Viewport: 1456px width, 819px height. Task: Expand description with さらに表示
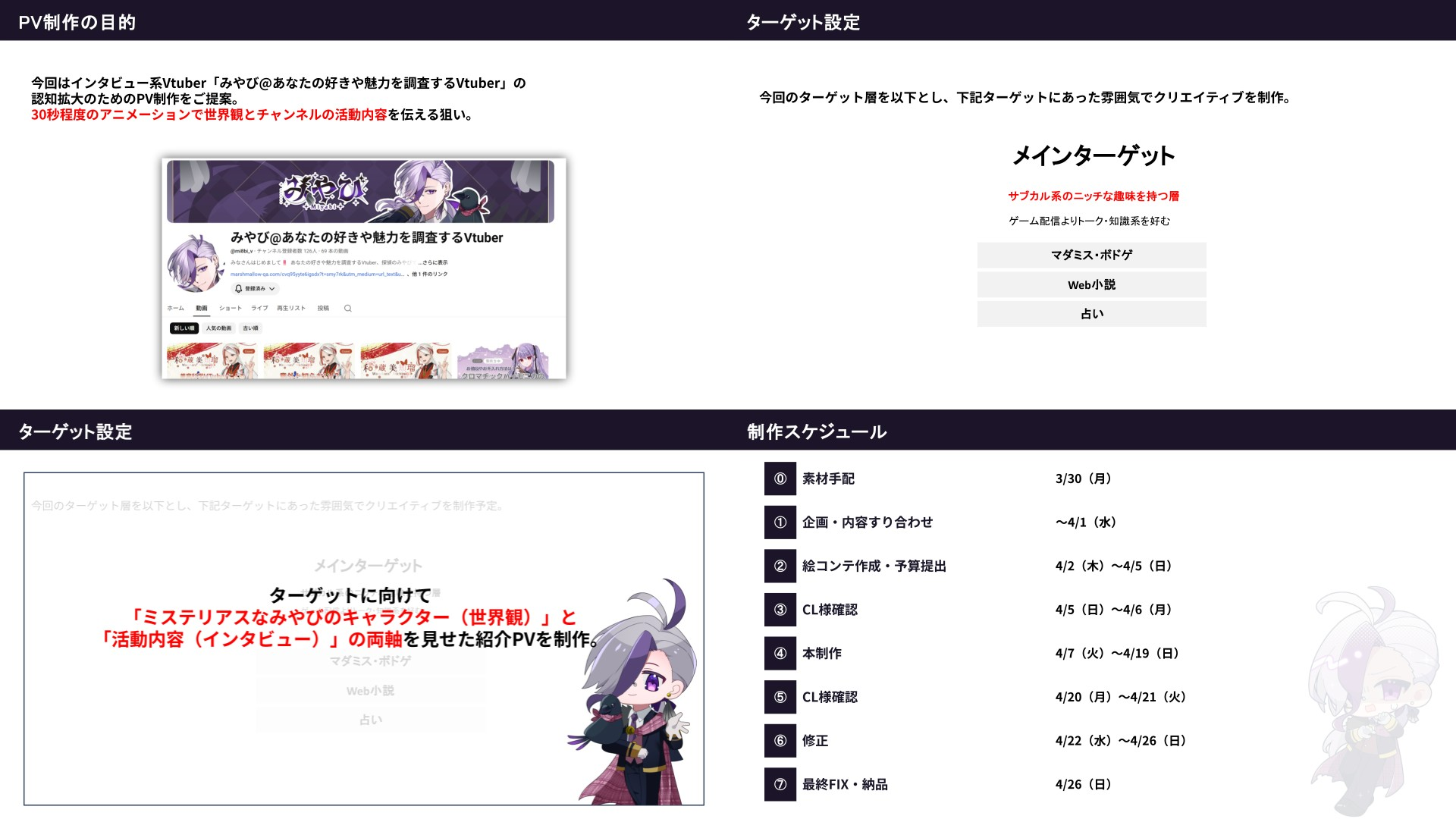[433, 262]
